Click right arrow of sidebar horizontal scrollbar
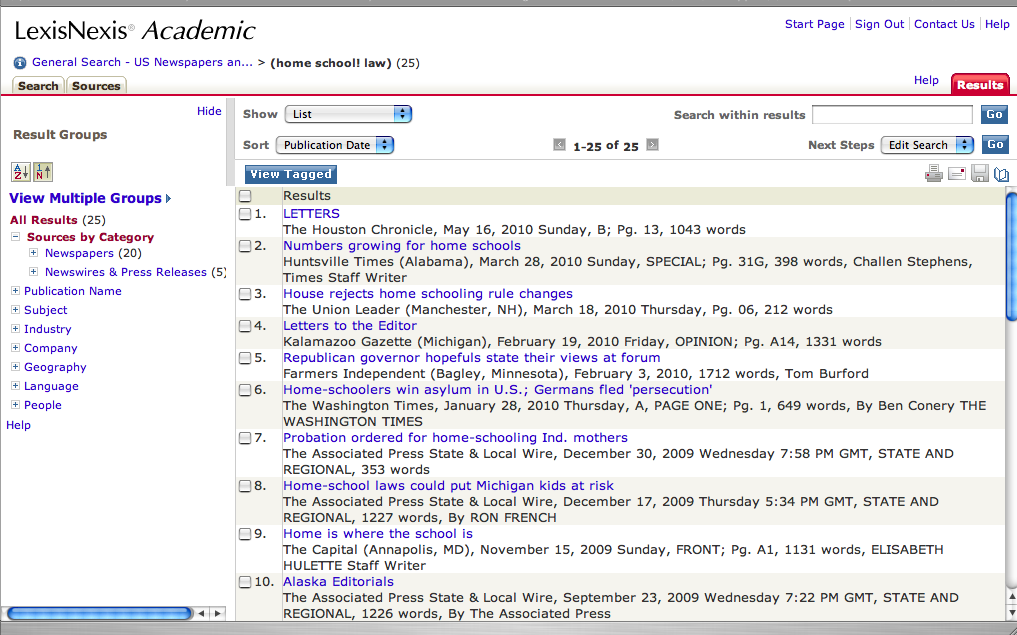Image resolution: width=1017 pixels, height=635 pixels. [x=217, y=613]
